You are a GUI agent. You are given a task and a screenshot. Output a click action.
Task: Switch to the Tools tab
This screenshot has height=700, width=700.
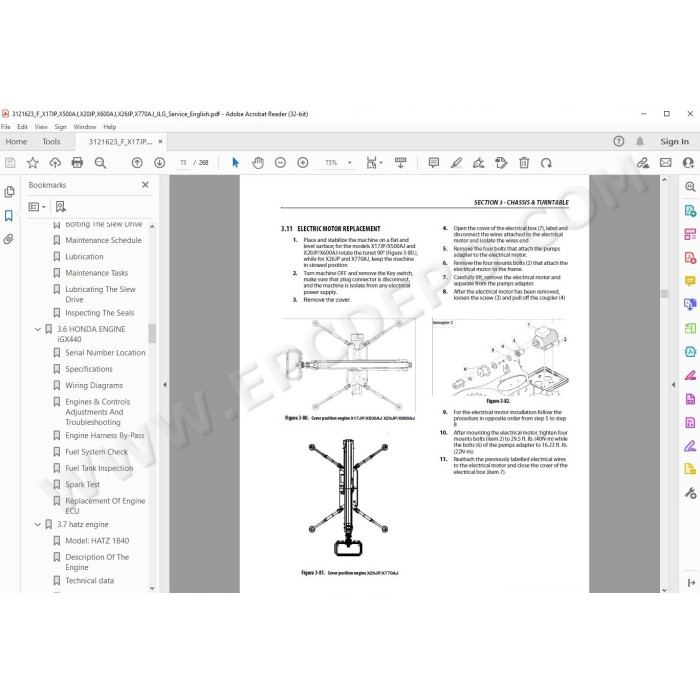[51, 142]
